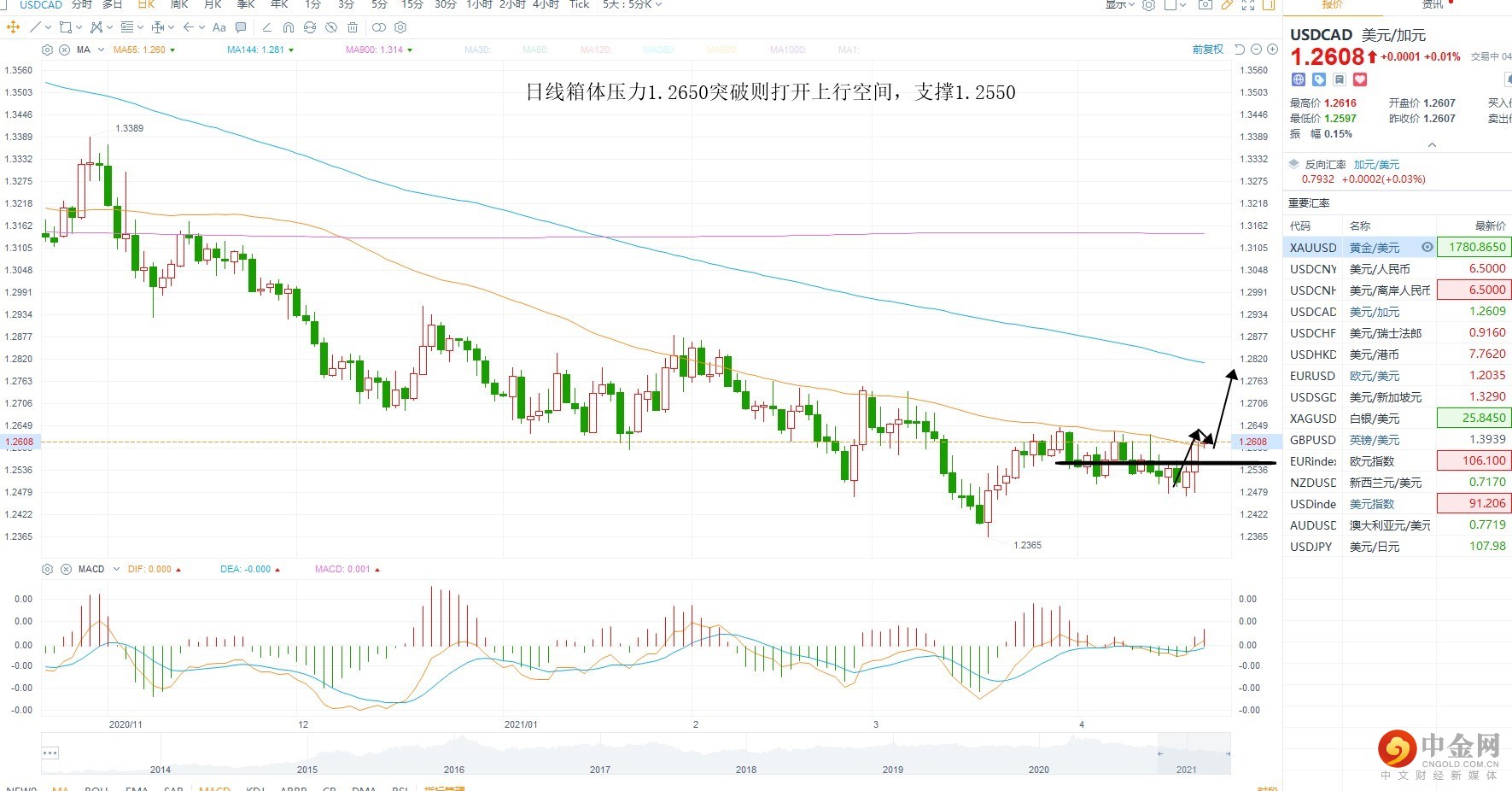Click the blue price tag icon
Screen dimensions: 1512x791
(1319, 79)
